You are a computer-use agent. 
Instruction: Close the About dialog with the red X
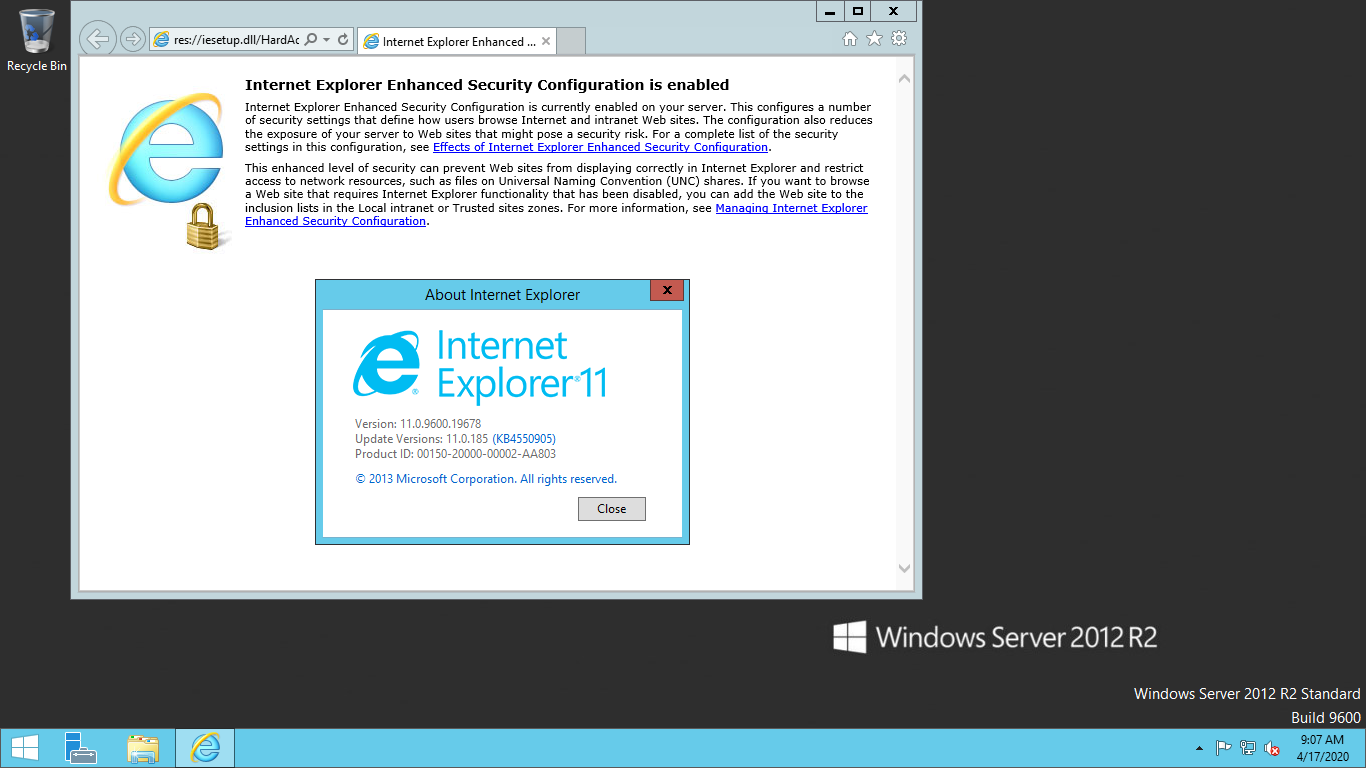coord(667,290)
